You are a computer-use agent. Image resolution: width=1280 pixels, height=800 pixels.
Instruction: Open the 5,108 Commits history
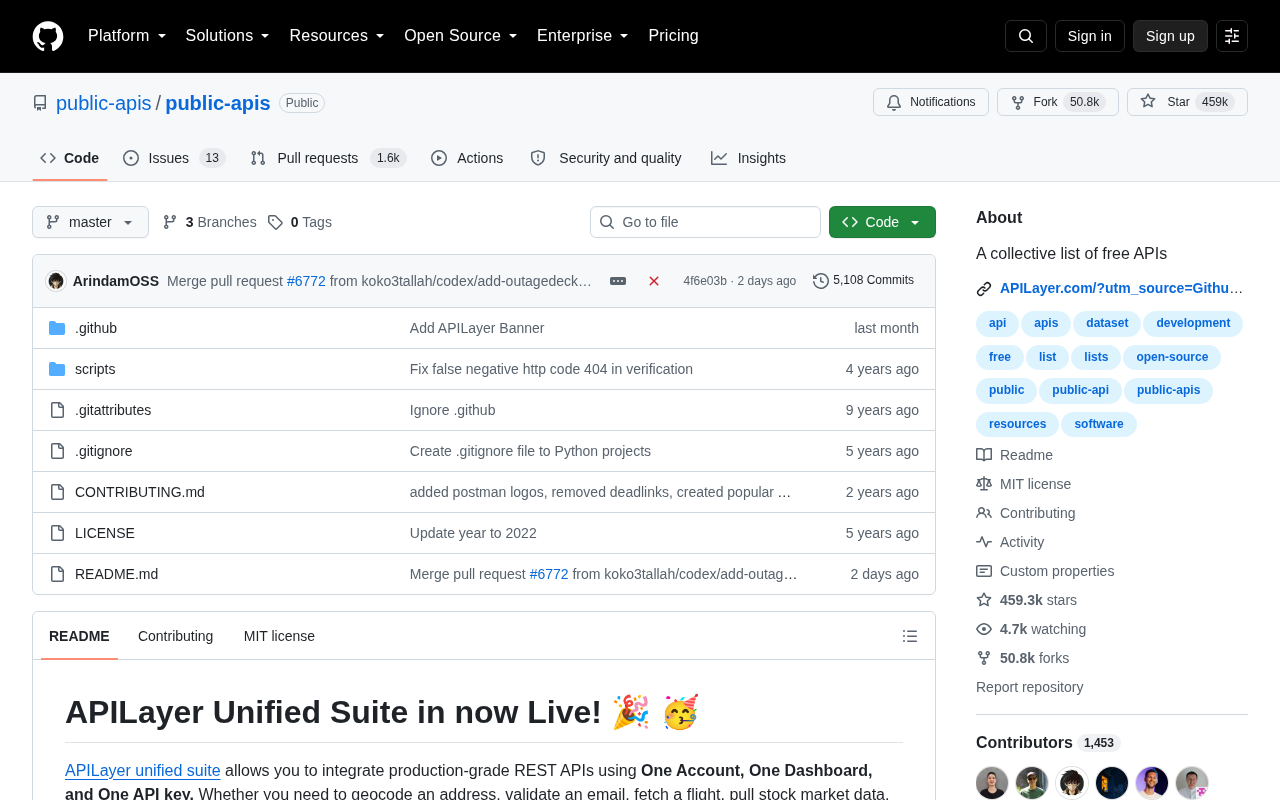[864, 281]
